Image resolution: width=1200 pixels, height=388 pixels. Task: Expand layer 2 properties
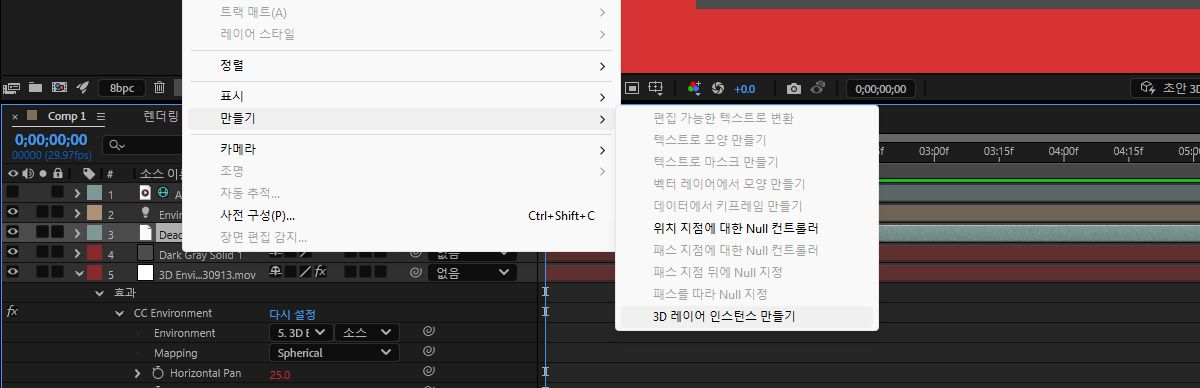77,213
